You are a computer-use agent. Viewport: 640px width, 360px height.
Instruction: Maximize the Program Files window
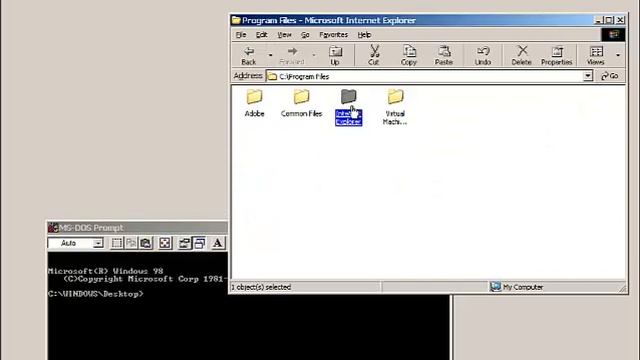pyautogui.click(x=609, y=20)
